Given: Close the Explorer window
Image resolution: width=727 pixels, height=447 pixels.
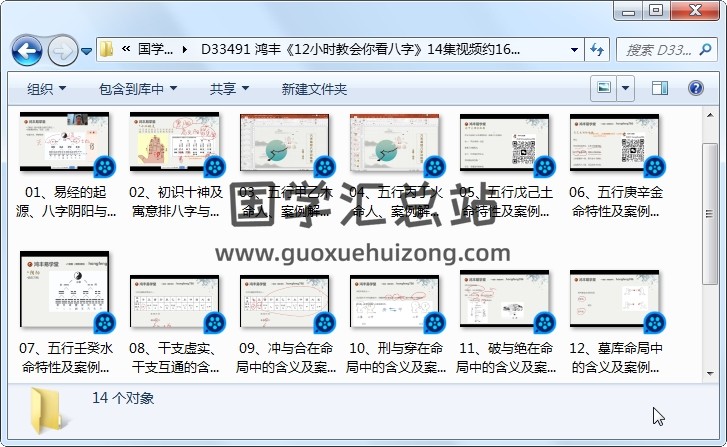Looking at the screenshot, I should (x=695, y=11).
